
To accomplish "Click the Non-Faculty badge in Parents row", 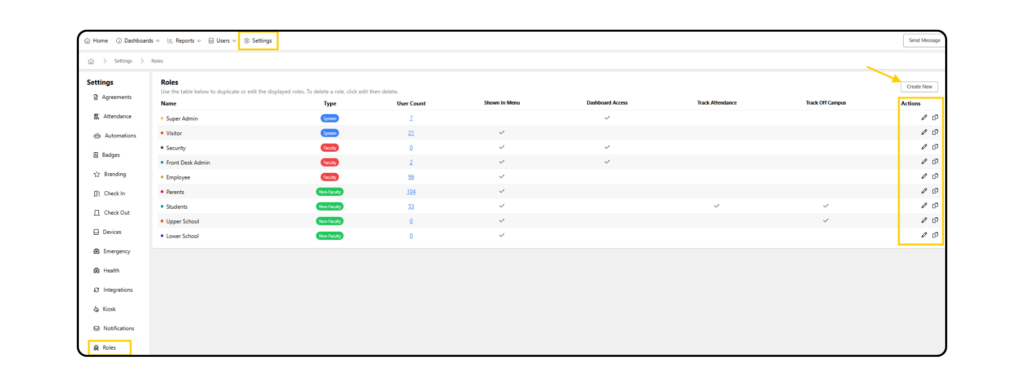I will [x=330, y=191].
